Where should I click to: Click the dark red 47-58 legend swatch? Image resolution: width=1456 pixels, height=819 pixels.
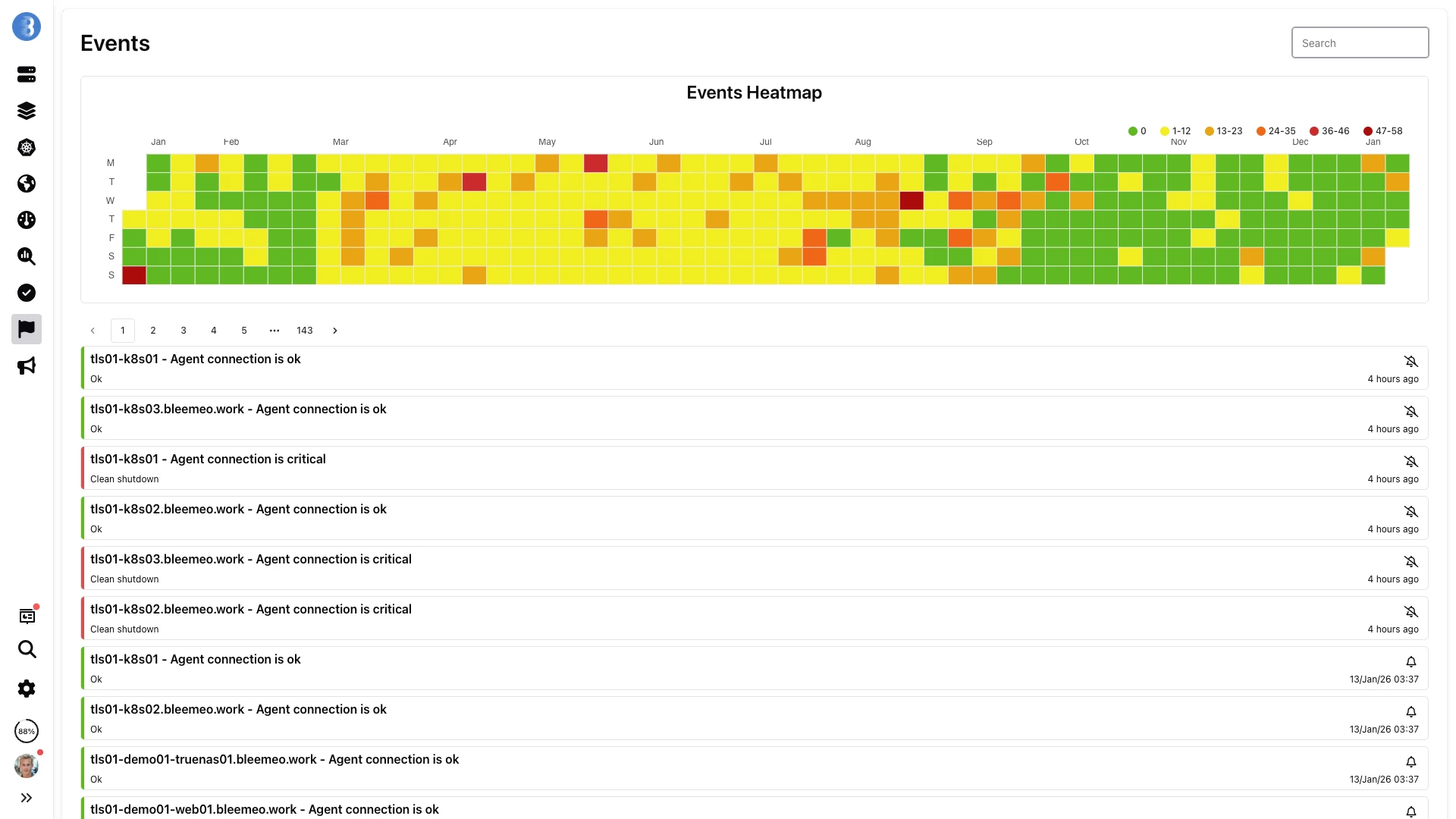1367,130
